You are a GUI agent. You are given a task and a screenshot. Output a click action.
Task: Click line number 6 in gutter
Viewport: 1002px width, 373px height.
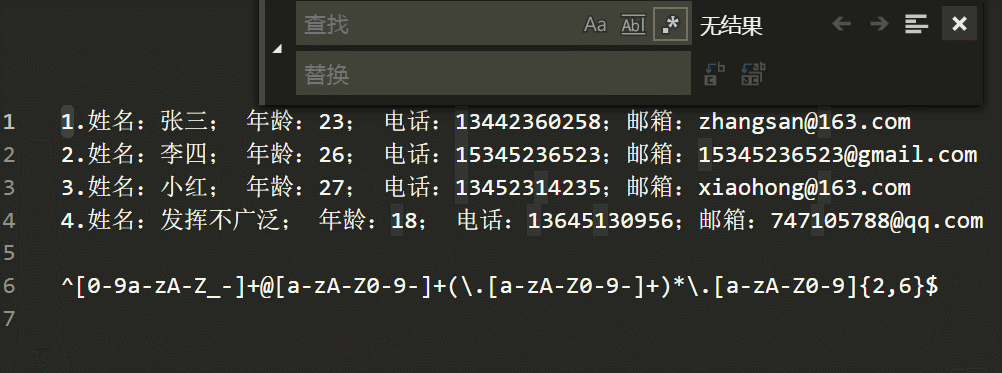[x=8, y=286]
